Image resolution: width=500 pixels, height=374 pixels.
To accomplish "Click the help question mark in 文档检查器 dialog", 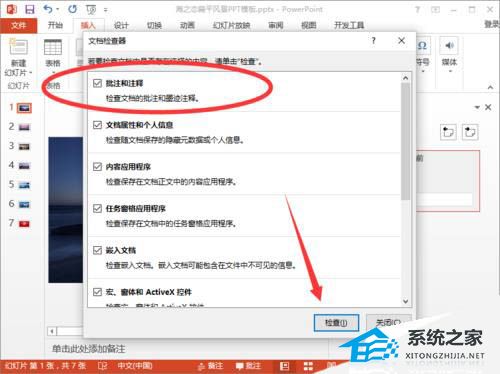I will click(374, 41).
